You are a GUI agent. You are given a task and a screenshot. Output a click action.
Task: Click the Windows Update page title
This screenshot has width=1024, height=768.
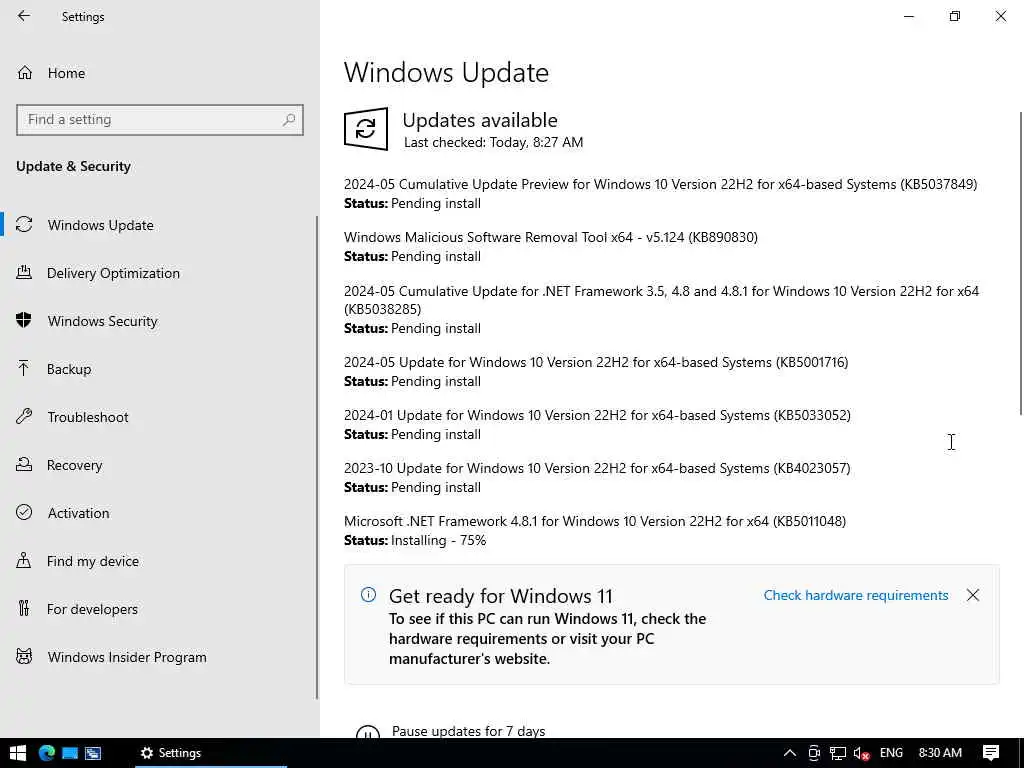click(x=446, y=72)
